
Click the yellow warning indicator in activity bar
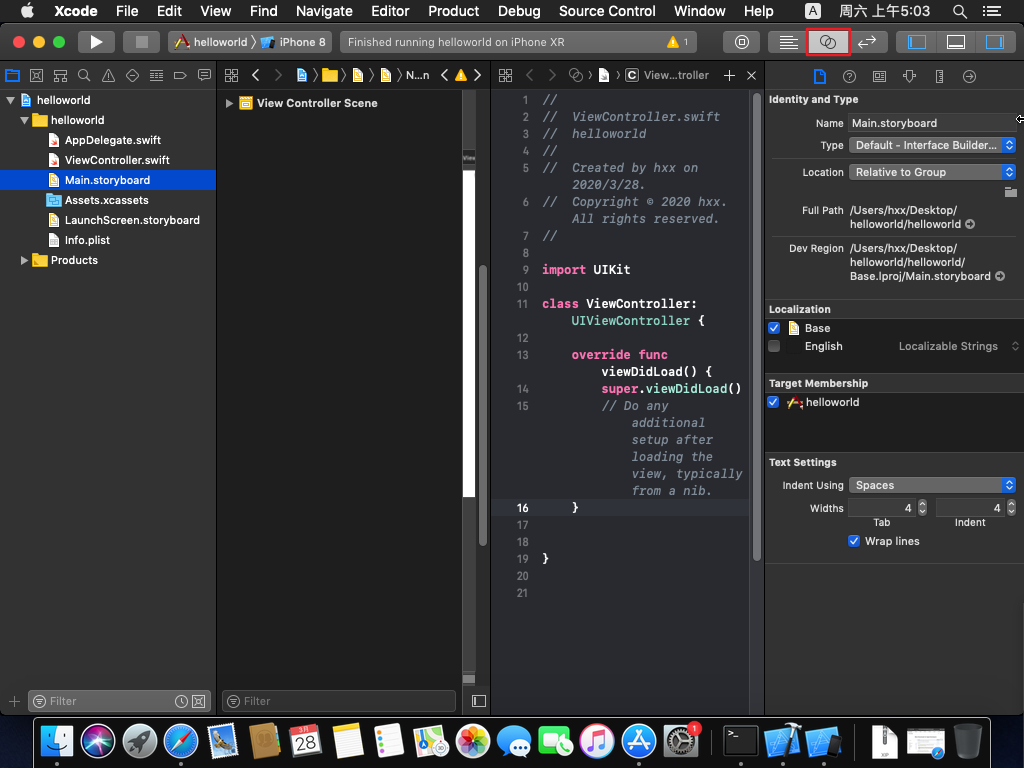coord(673,42)
